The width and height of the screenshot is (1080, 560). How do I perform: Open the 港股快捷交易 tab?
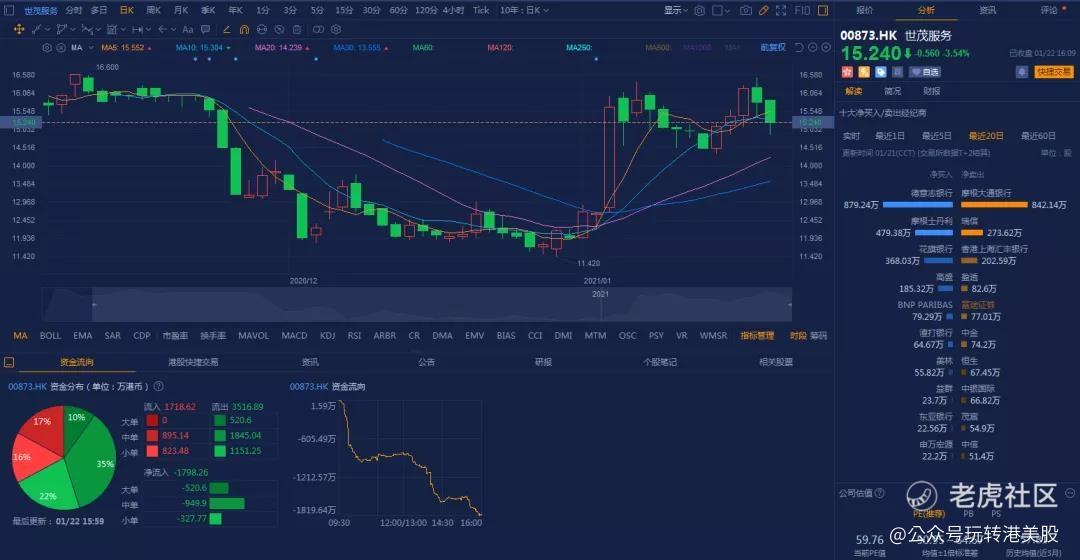[193, 362]
